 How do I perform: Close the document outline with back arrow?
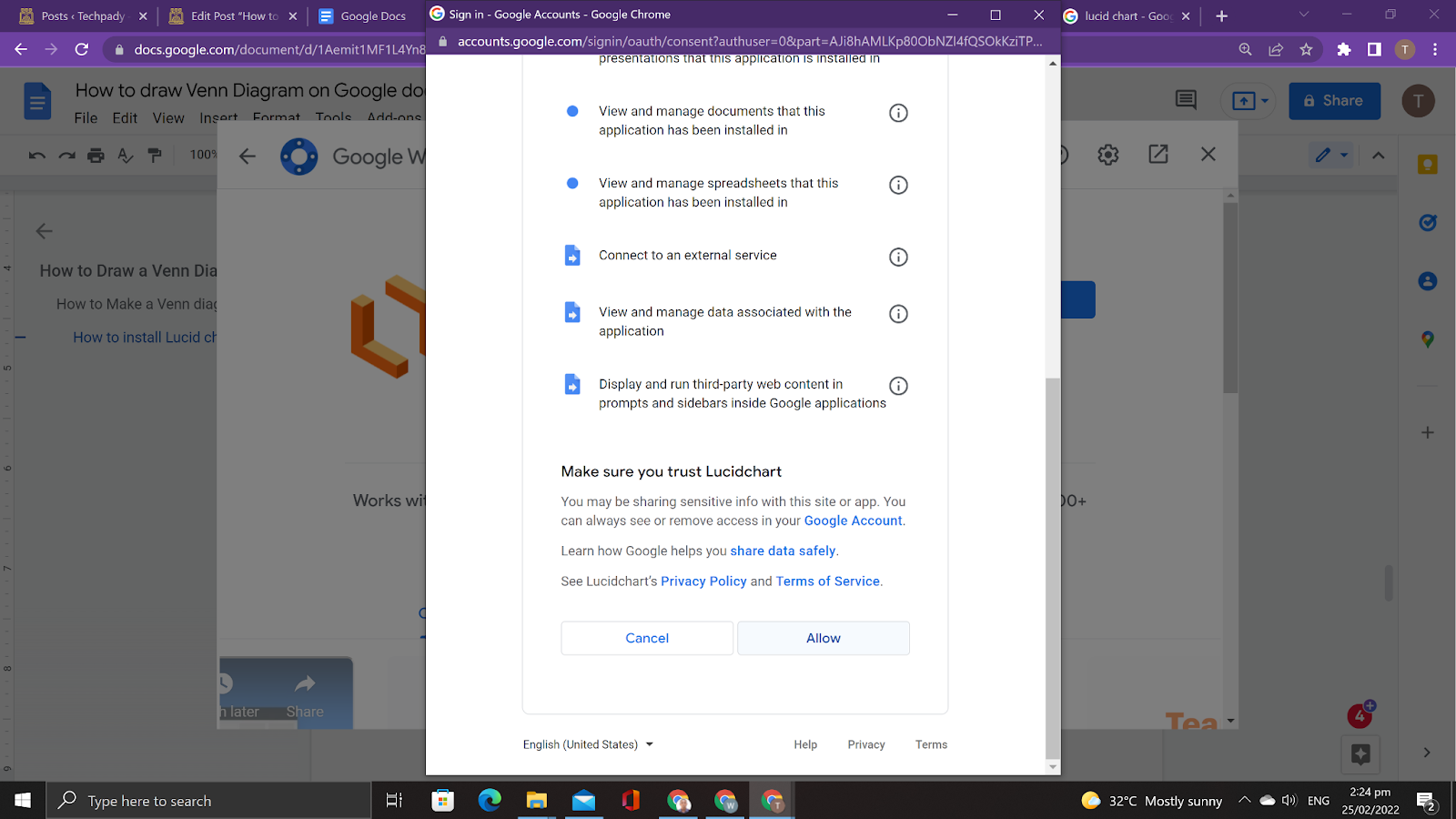click(44, 231)
